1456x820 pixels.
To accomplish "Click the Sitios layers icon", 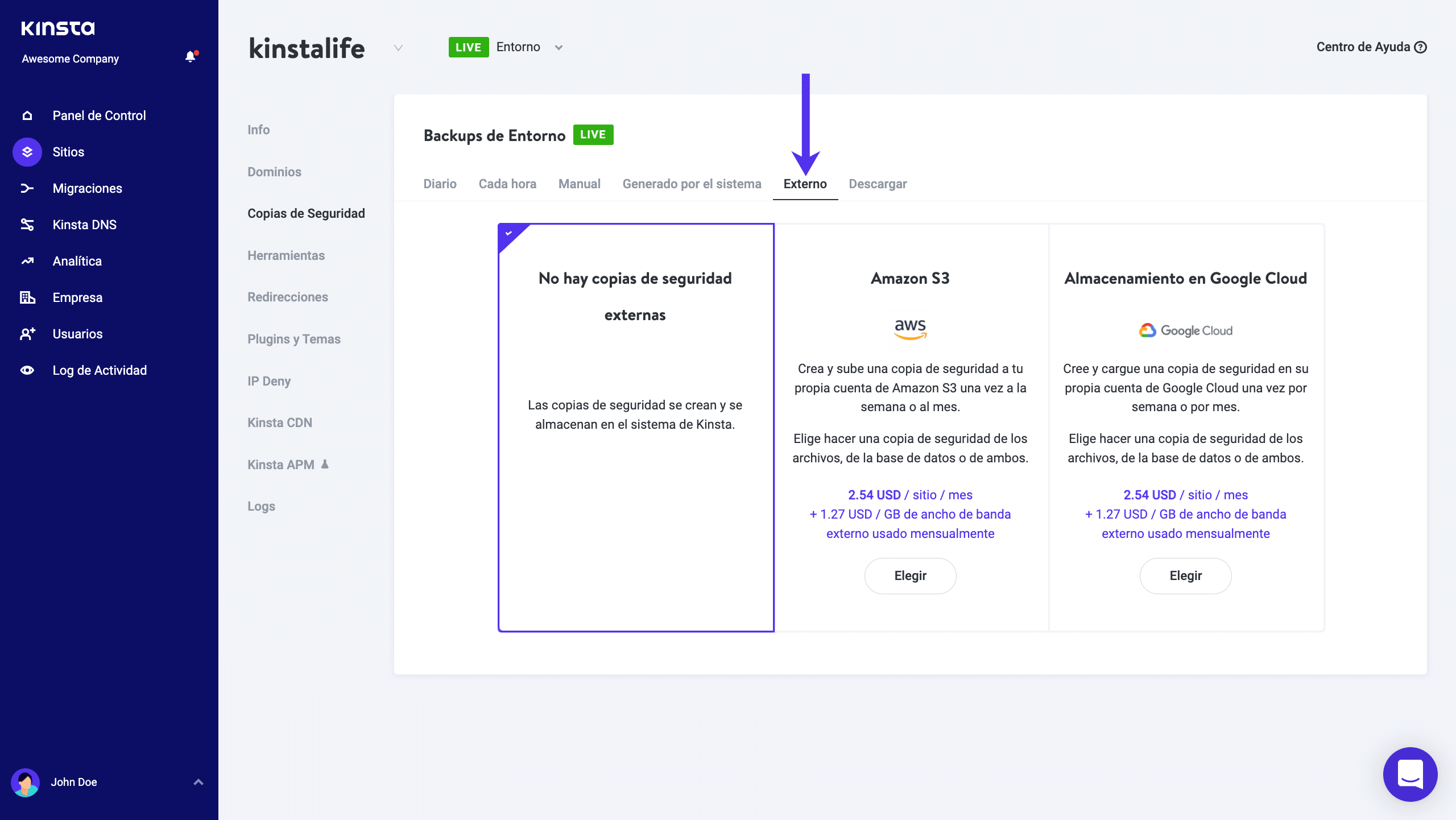I will [27, 152].
